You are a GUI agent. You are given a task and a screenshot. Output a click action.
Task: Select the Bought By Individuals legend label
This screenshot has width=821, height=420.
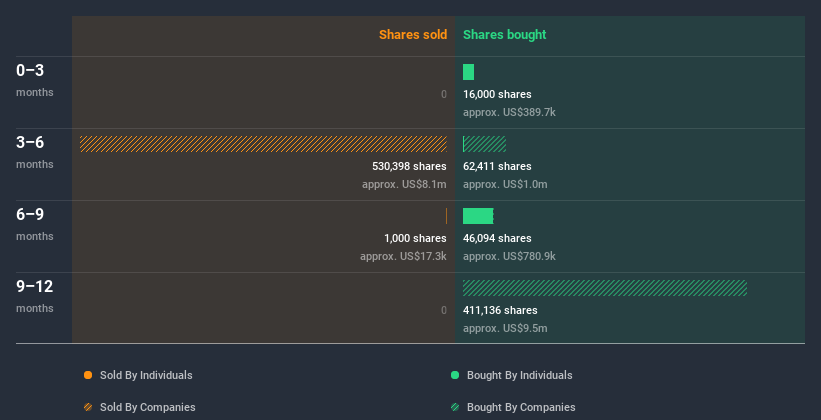tap(519, 375)
